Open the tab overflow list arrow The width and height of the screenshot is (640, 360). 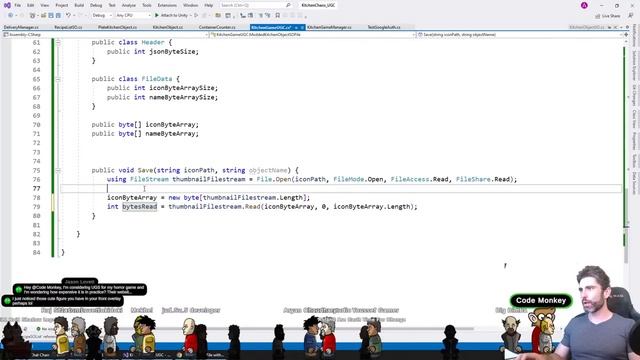coord(620,27)
